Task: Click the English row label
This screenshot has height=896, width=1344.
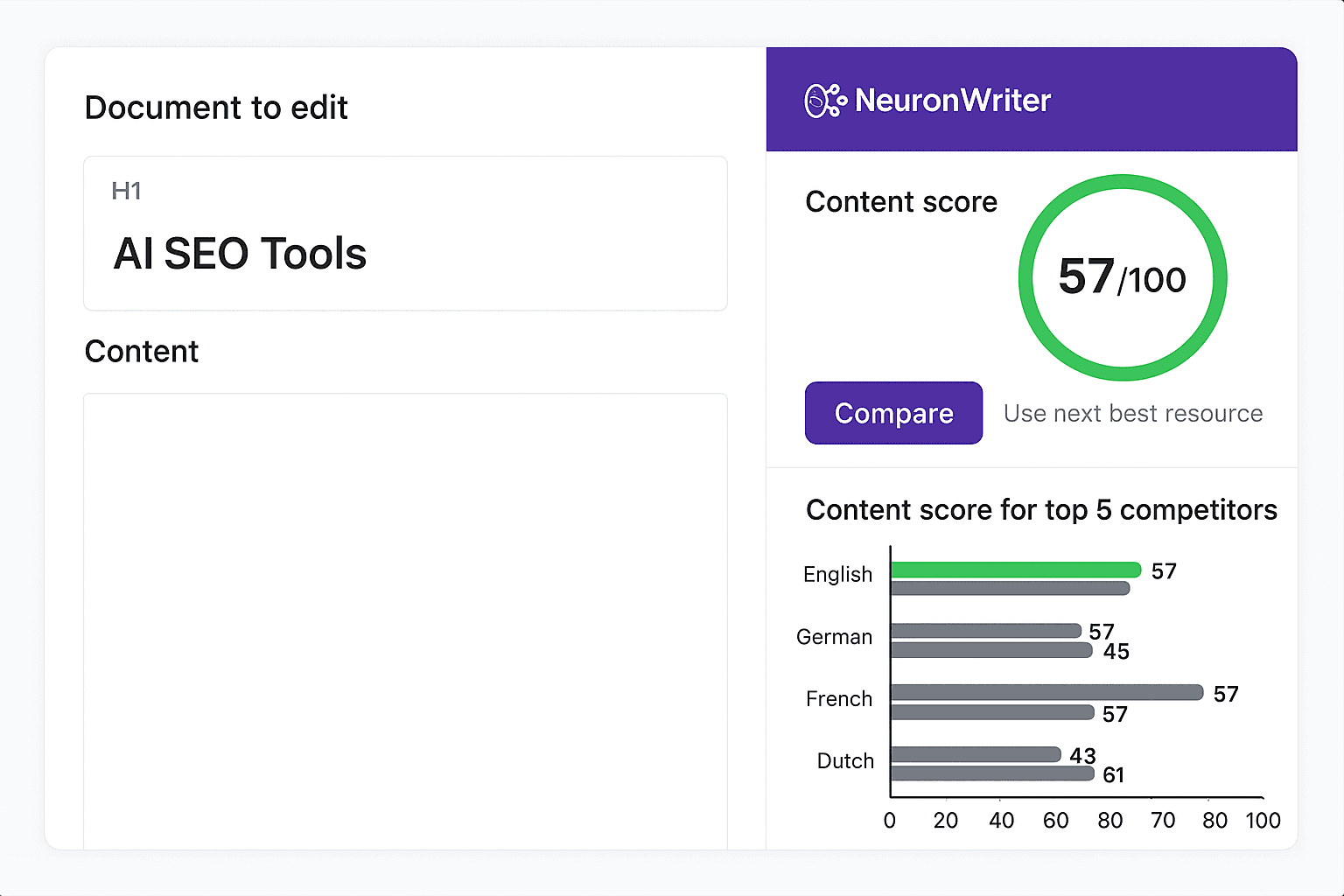Action: pyautogui.click(x=838, y=575)
